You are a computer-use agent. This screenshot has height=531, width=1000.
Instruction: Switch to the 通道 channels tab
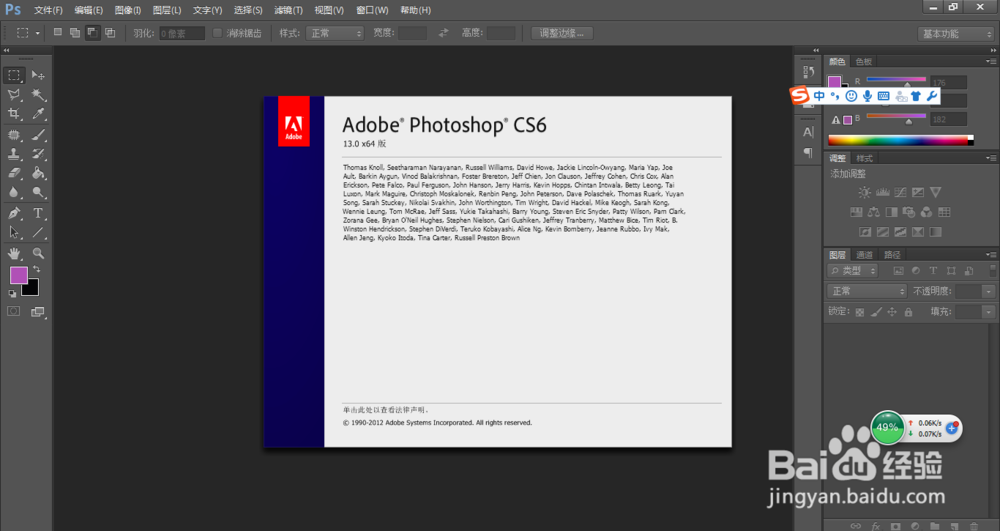[864, 255]
